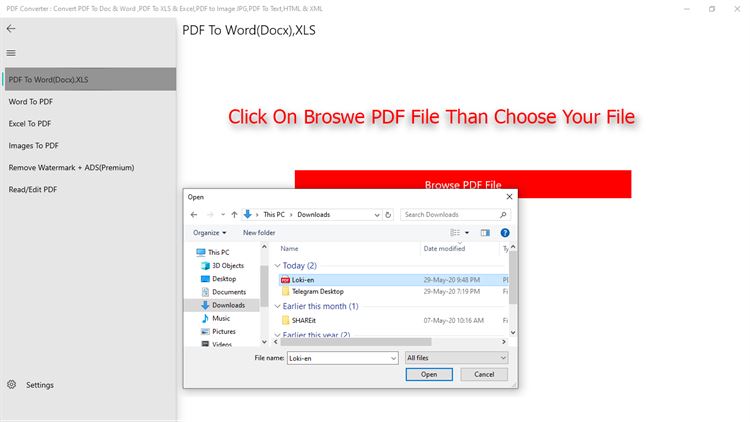This screenshot has width=750, height=422.
Task: Close the Open file dialog
Action: 509,197
